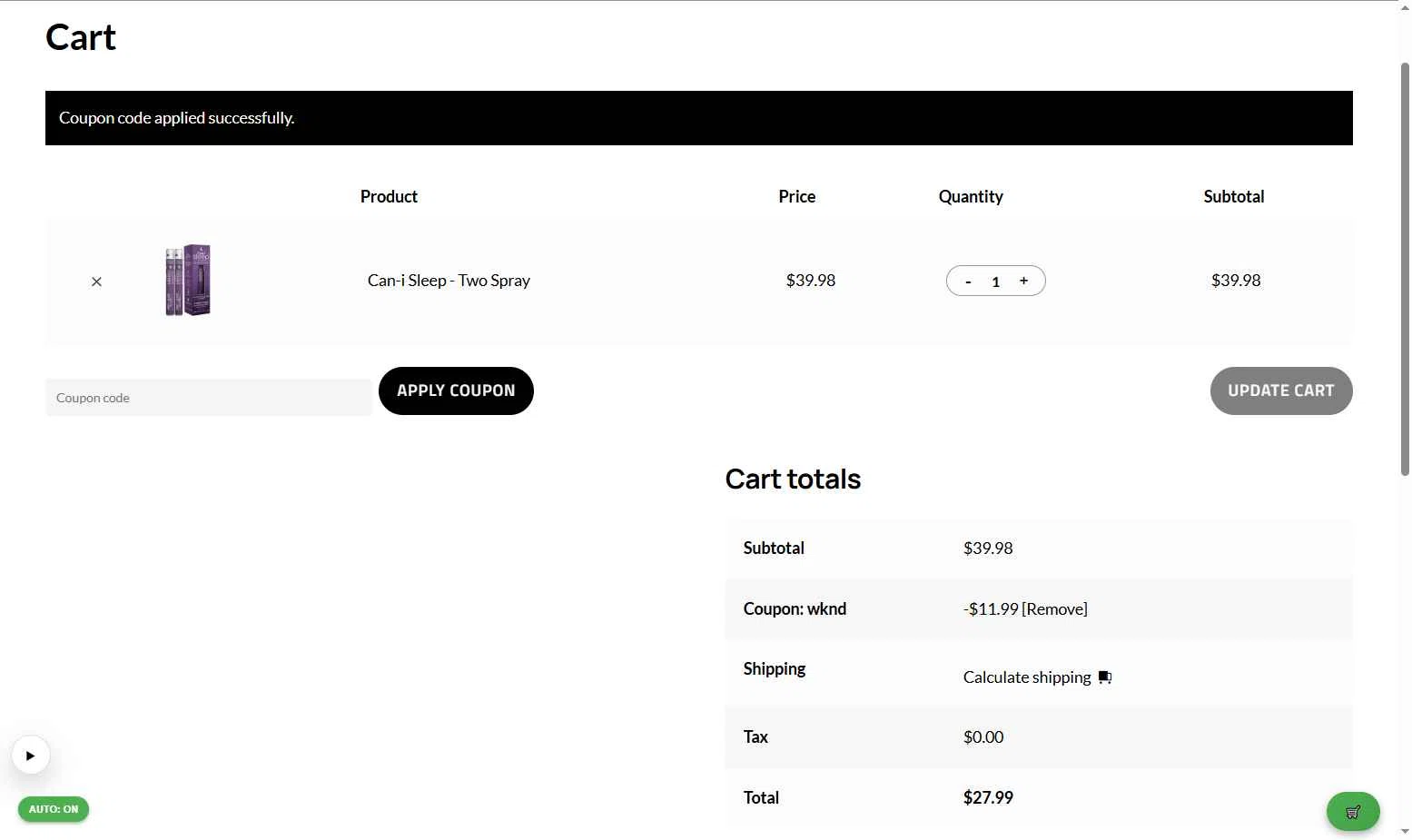Click the round play button icon
Viewport: 1412px width, 840px height.
tap(31, 755)
